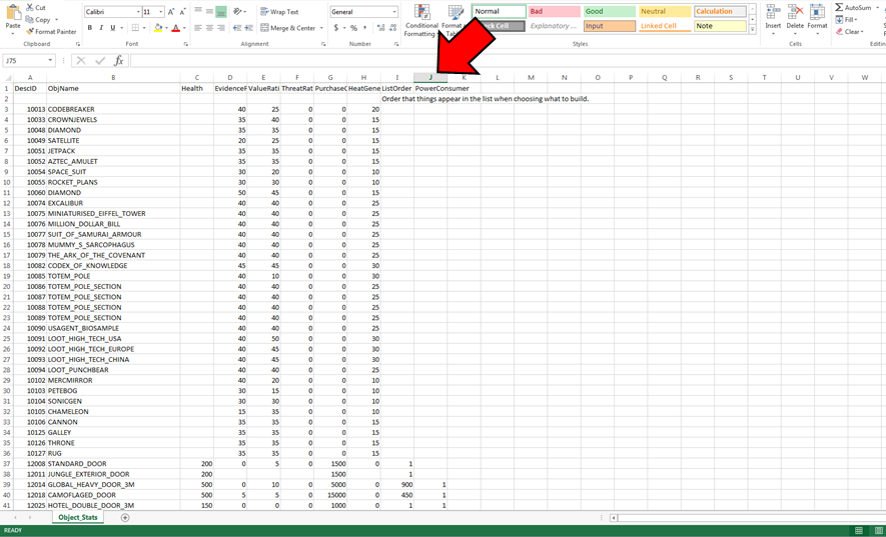Expand the cell Styles gallery
Screen dimensions: 886x537
[753, 29]
